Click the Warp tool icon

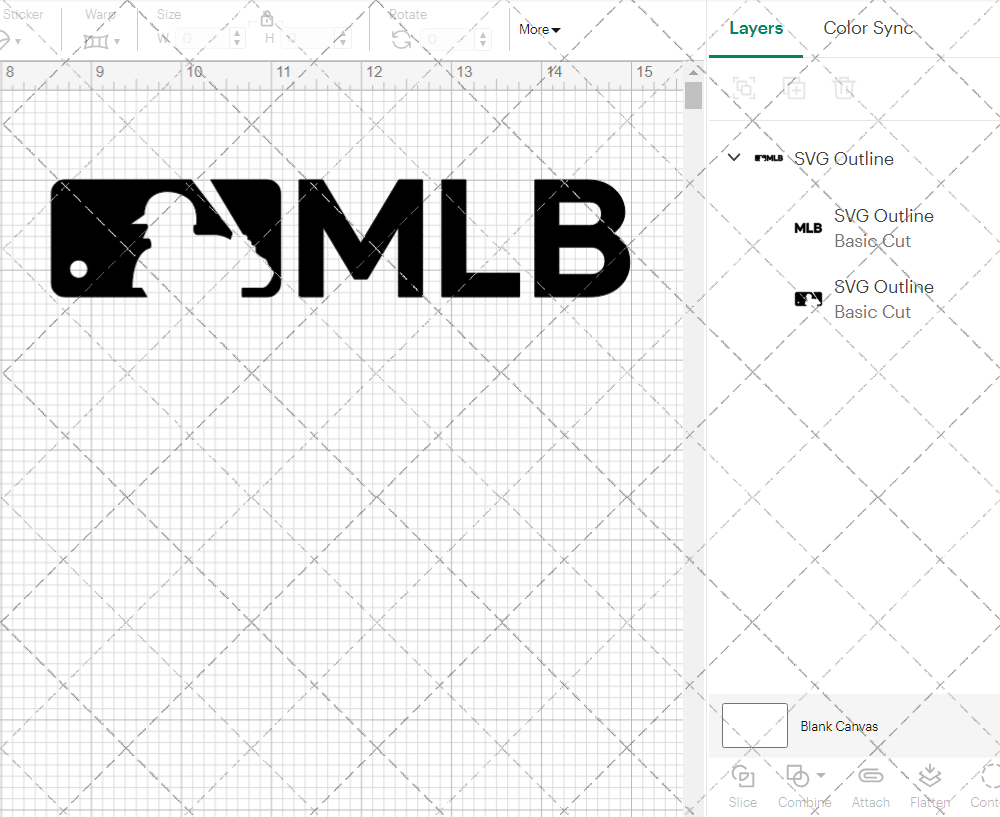pos(98,38)
